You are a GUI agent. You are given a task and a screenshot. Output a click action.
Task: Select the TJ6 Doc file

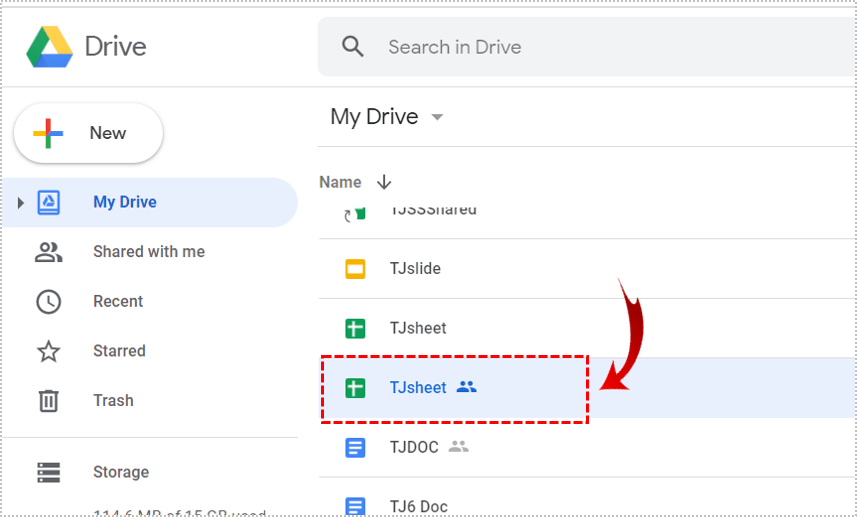pyautogui.click(x=418, y=506)
